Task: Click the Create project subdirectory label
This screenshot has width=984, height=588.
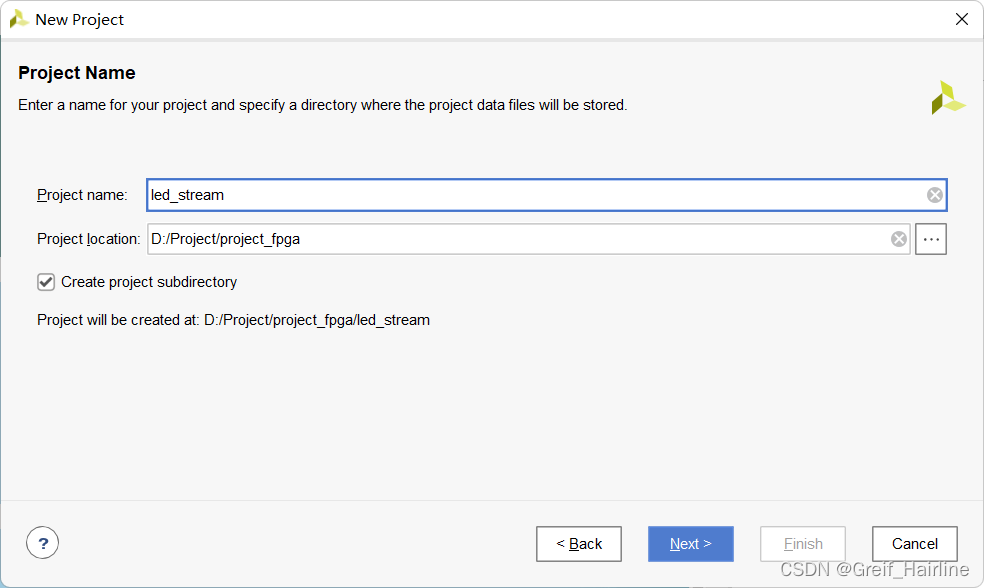Action: (x=149, y=282)
